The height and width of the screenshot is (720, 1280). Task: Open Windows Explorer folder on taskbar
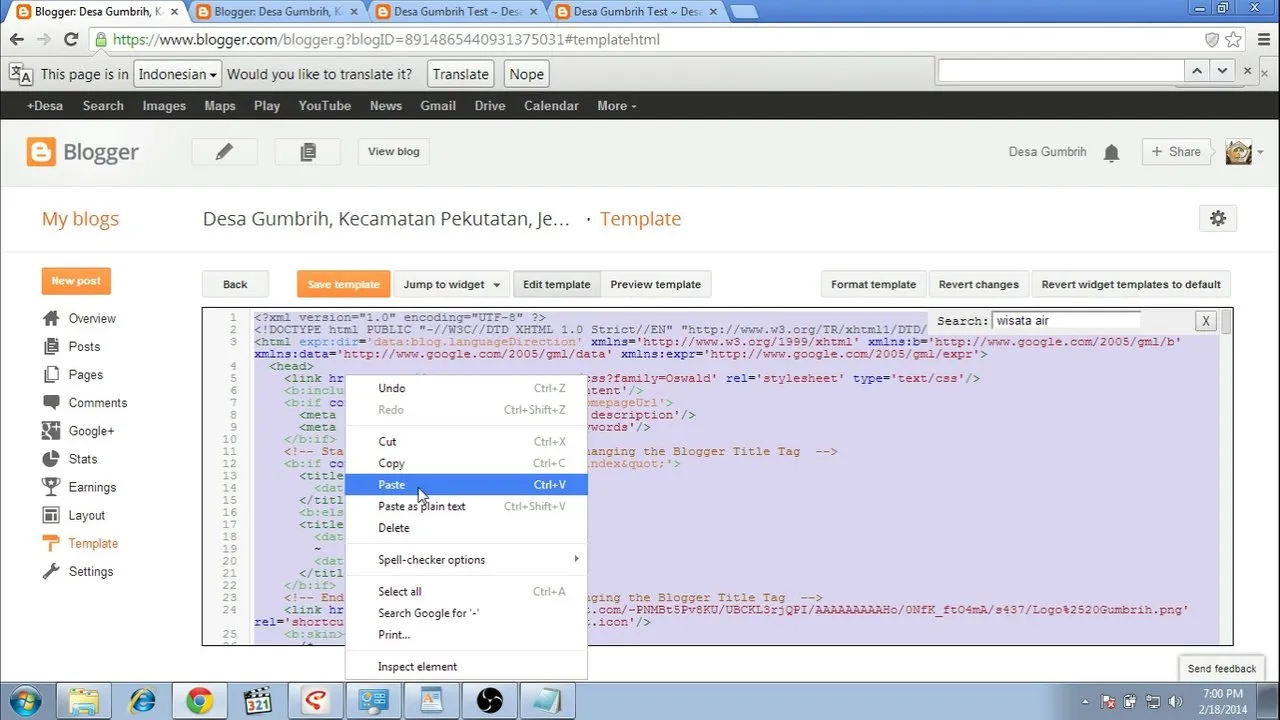[83, 700]
